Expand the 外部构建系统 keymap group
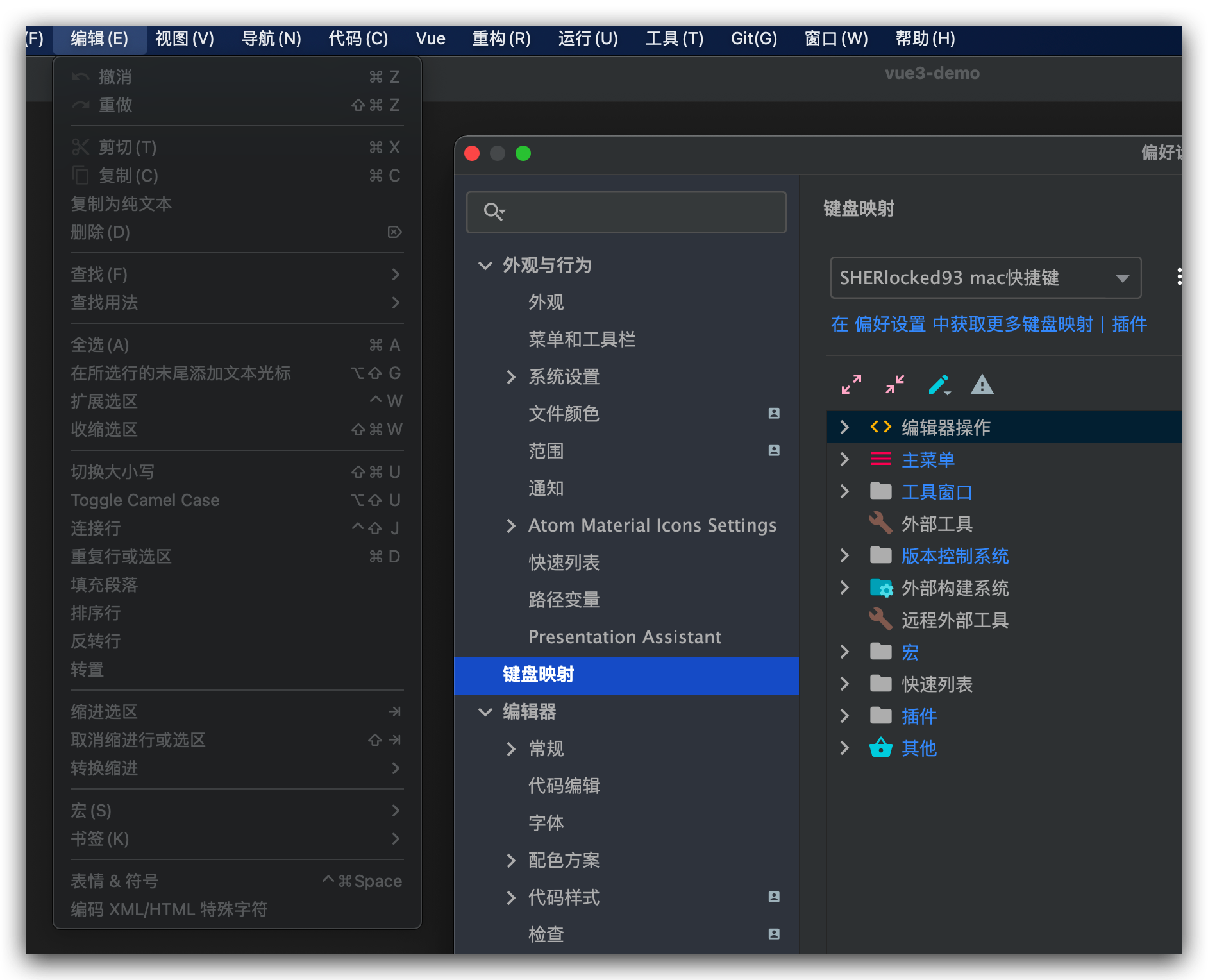Screen dimensions: 1208x980 (844, 587)
